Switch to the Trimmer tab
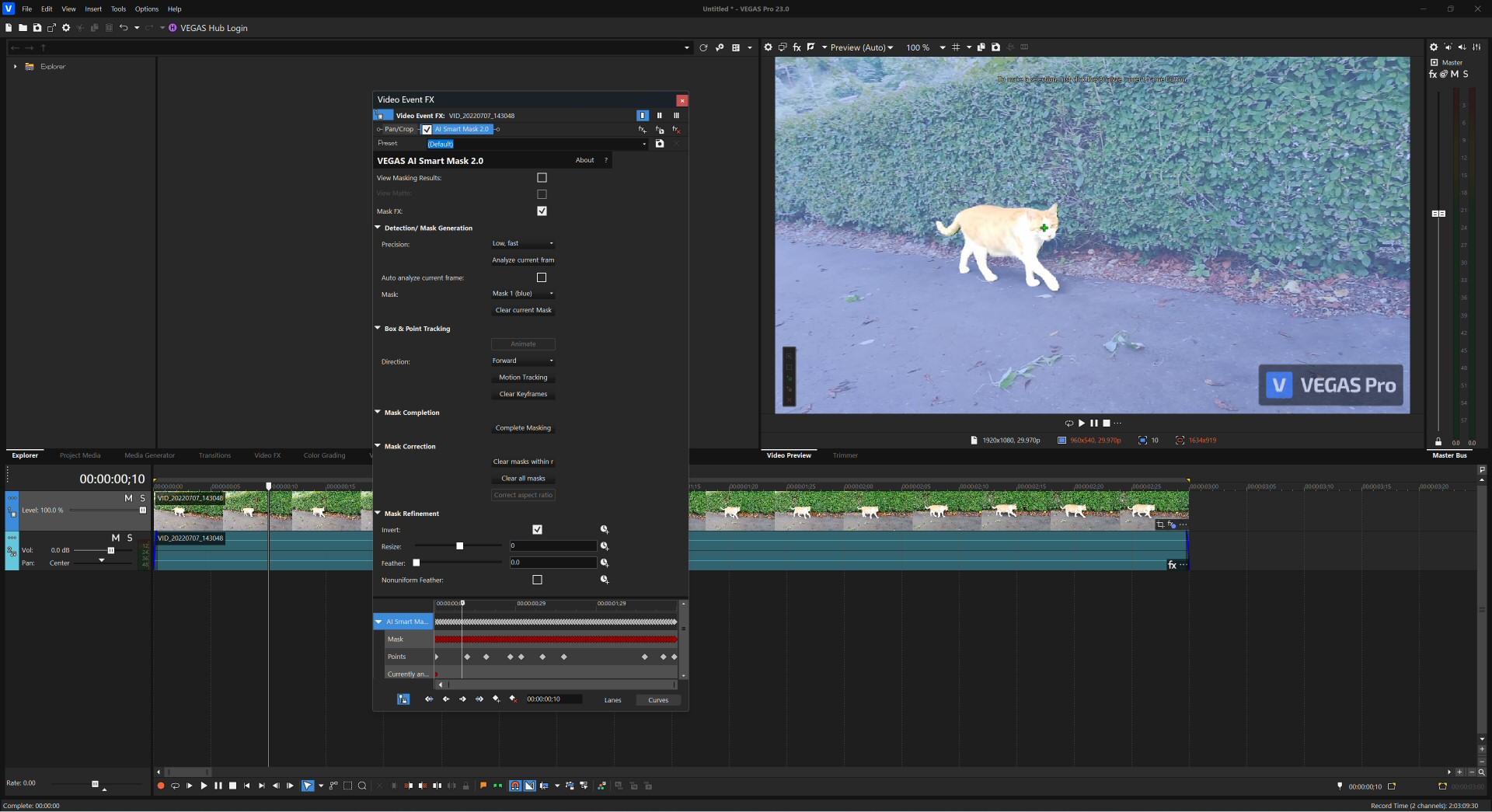Image resolution: width=1492 pixels, height=812 pixels. (845, 456)
